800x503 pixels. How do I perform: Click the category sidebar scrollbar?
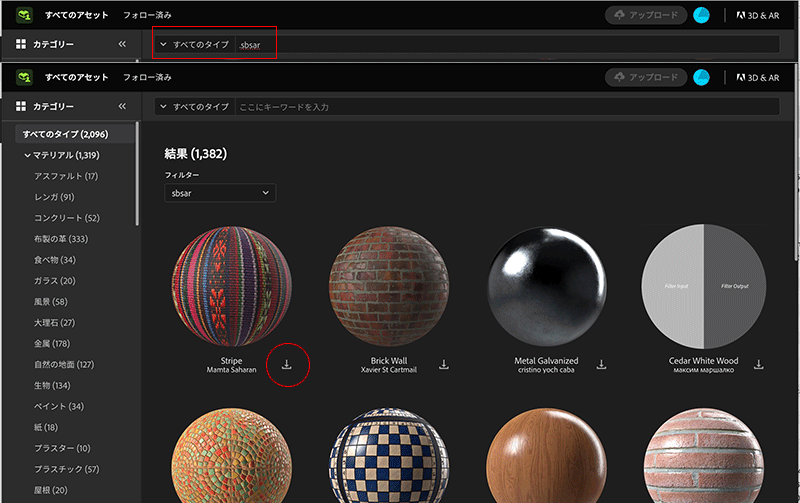(137, 175)
